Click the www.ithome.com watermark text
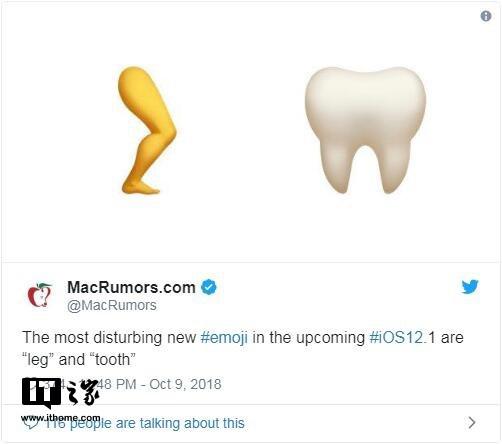This screenshot has width=502, height=444. point(60,418)
